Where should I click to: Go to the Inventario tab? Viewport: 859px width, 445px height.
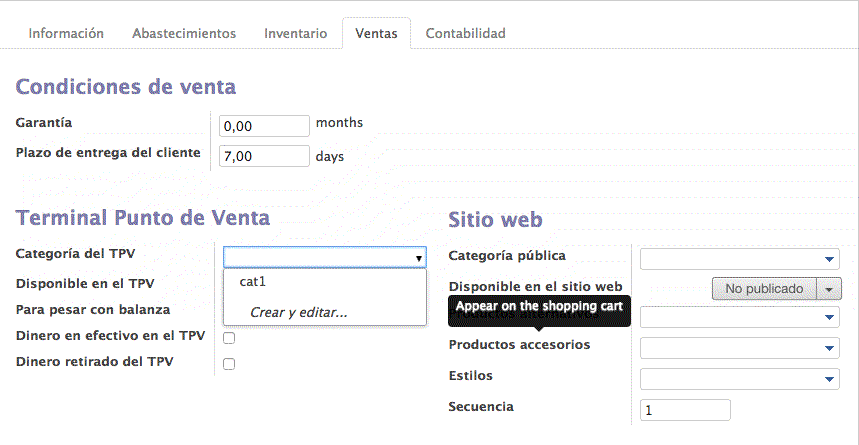click(295, 33)
